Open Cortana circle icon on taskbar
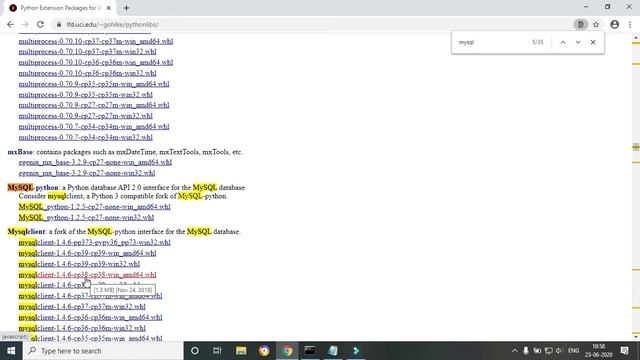 [195, 351]
